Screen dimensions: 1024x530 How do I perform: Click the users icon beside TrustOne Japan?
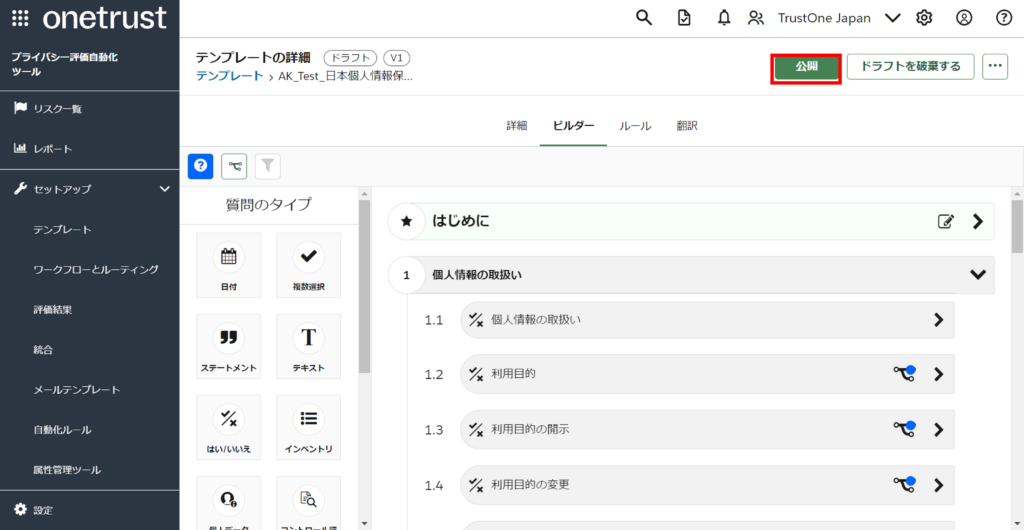[756, 18]
